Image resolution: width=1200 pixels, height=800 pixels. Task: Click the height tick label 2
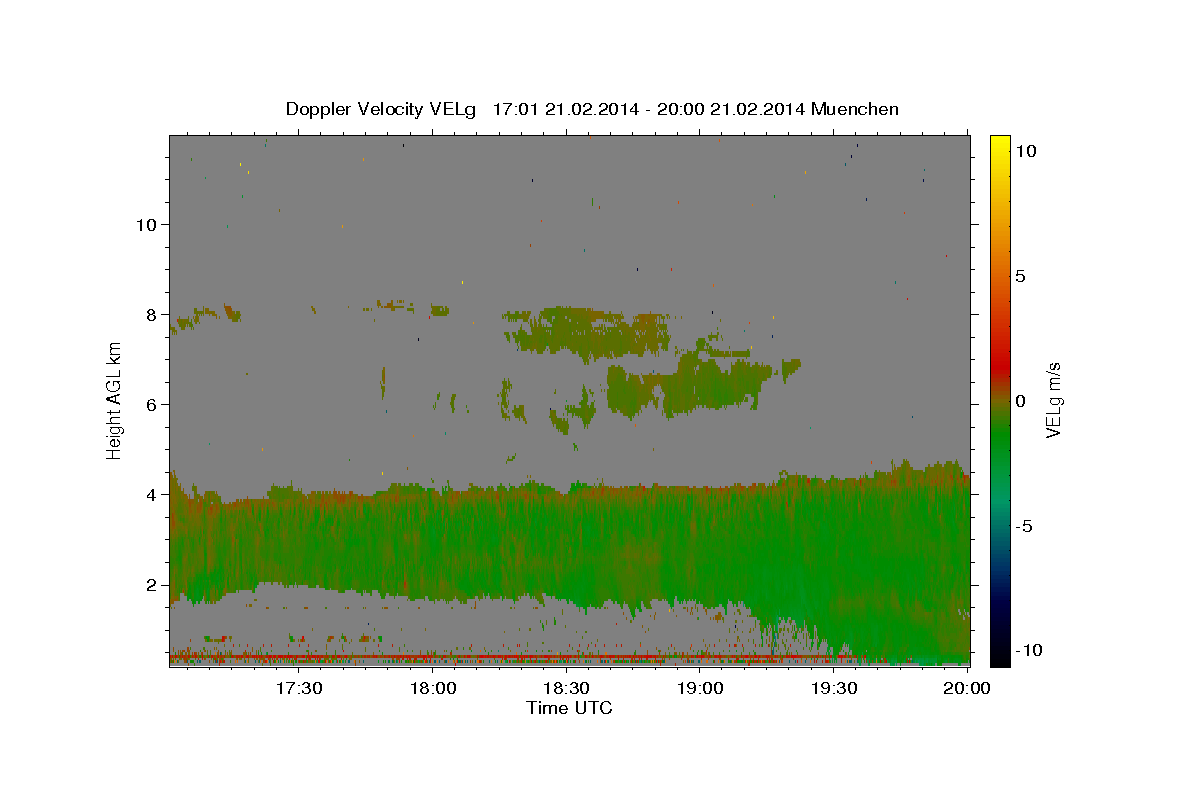(x=151, y=585)
